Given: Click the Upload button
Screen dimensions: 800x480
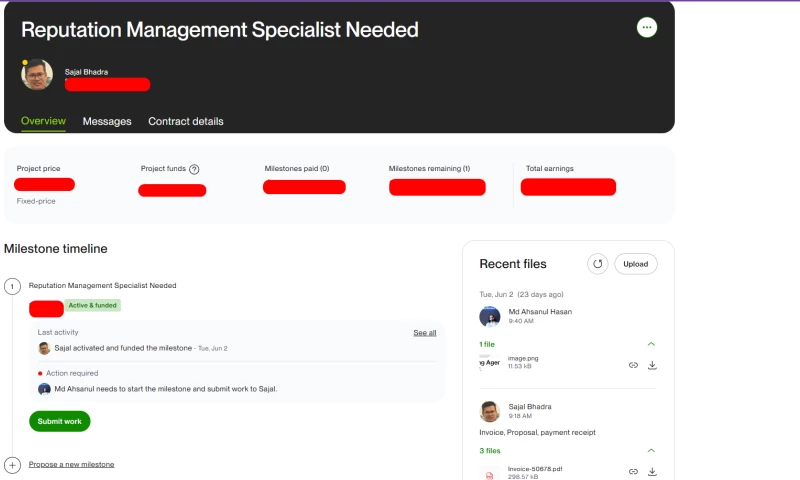Looking at the screenshot, I should 636,264.
